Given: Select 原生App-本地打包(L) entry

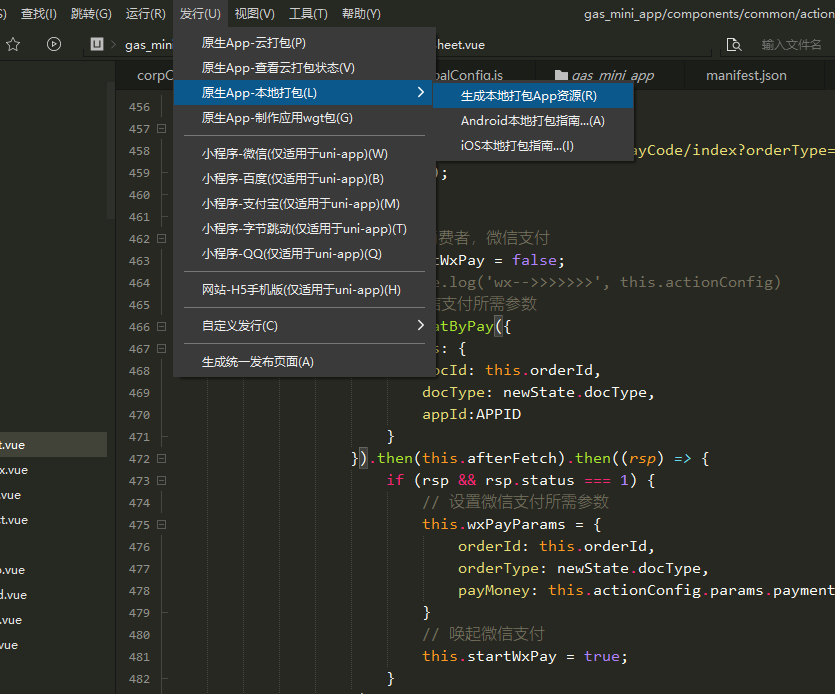Looking at the screenshot, I should click(302, 93).
